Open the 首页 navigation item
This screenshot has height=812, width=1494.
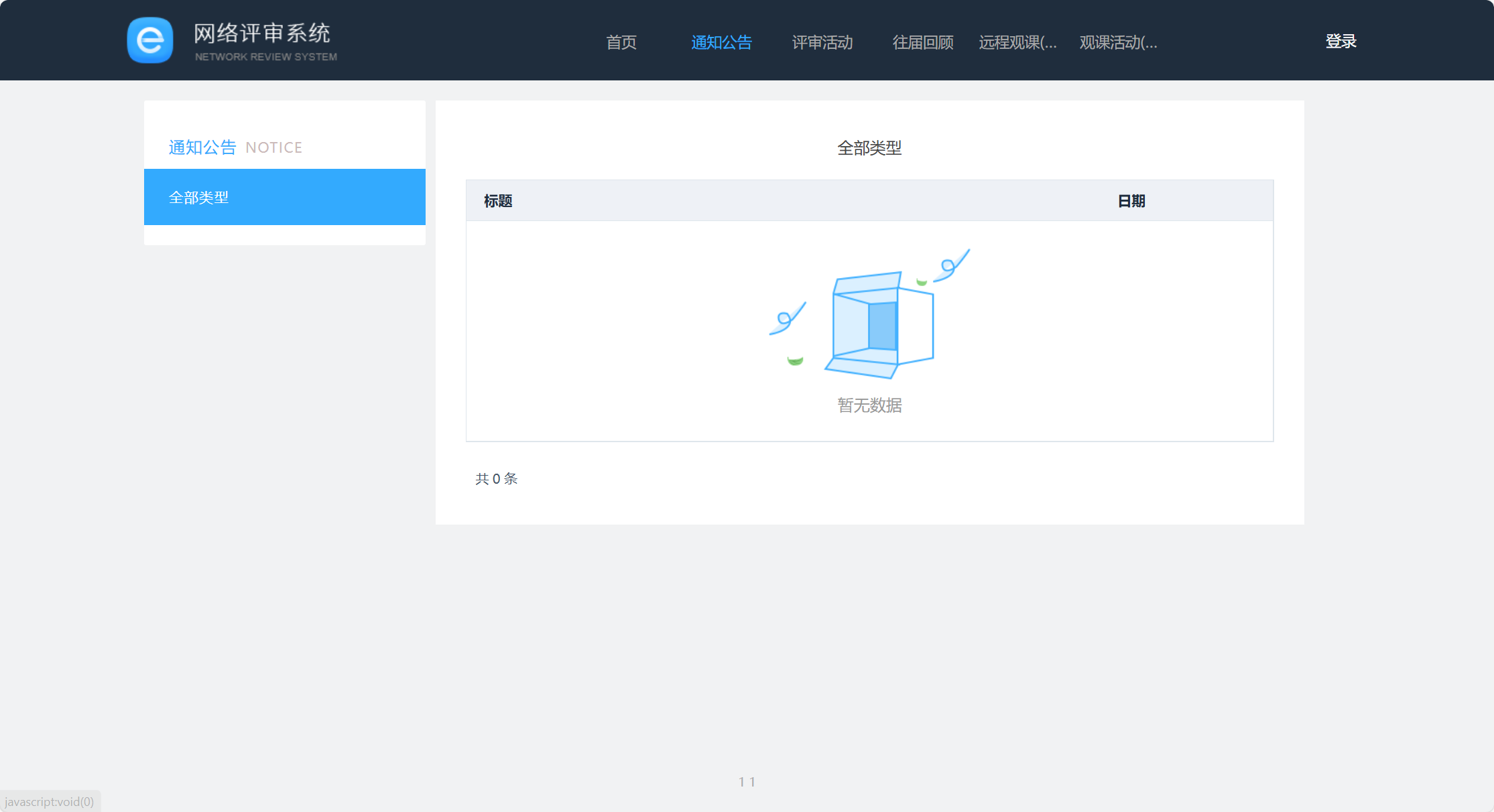point(621,42)
